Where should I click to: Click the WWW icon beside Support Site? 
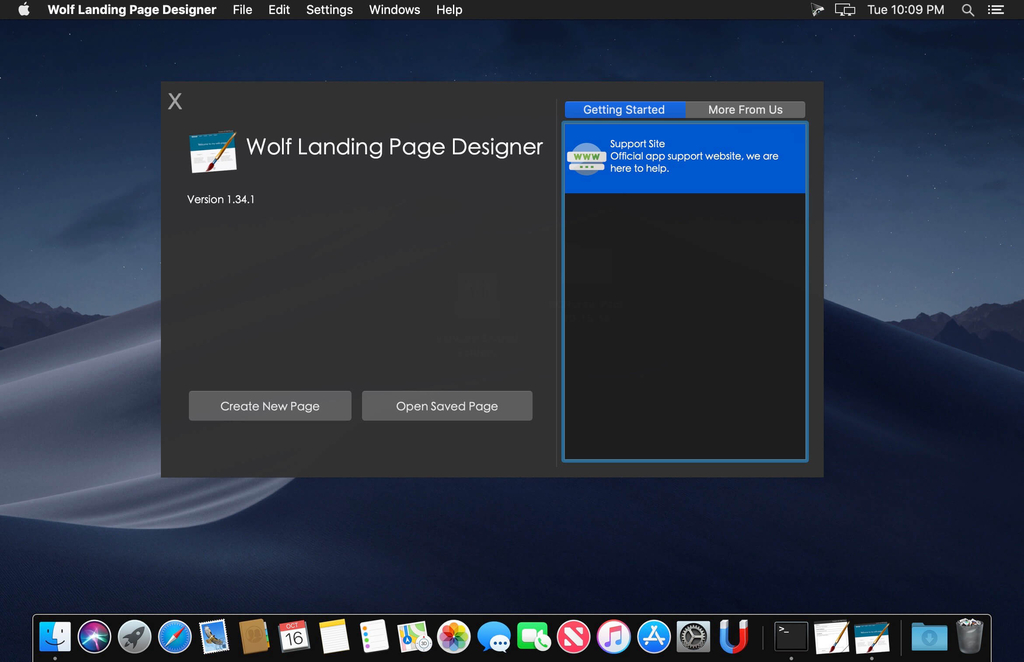pyautogui.click(x=586, y=159)
